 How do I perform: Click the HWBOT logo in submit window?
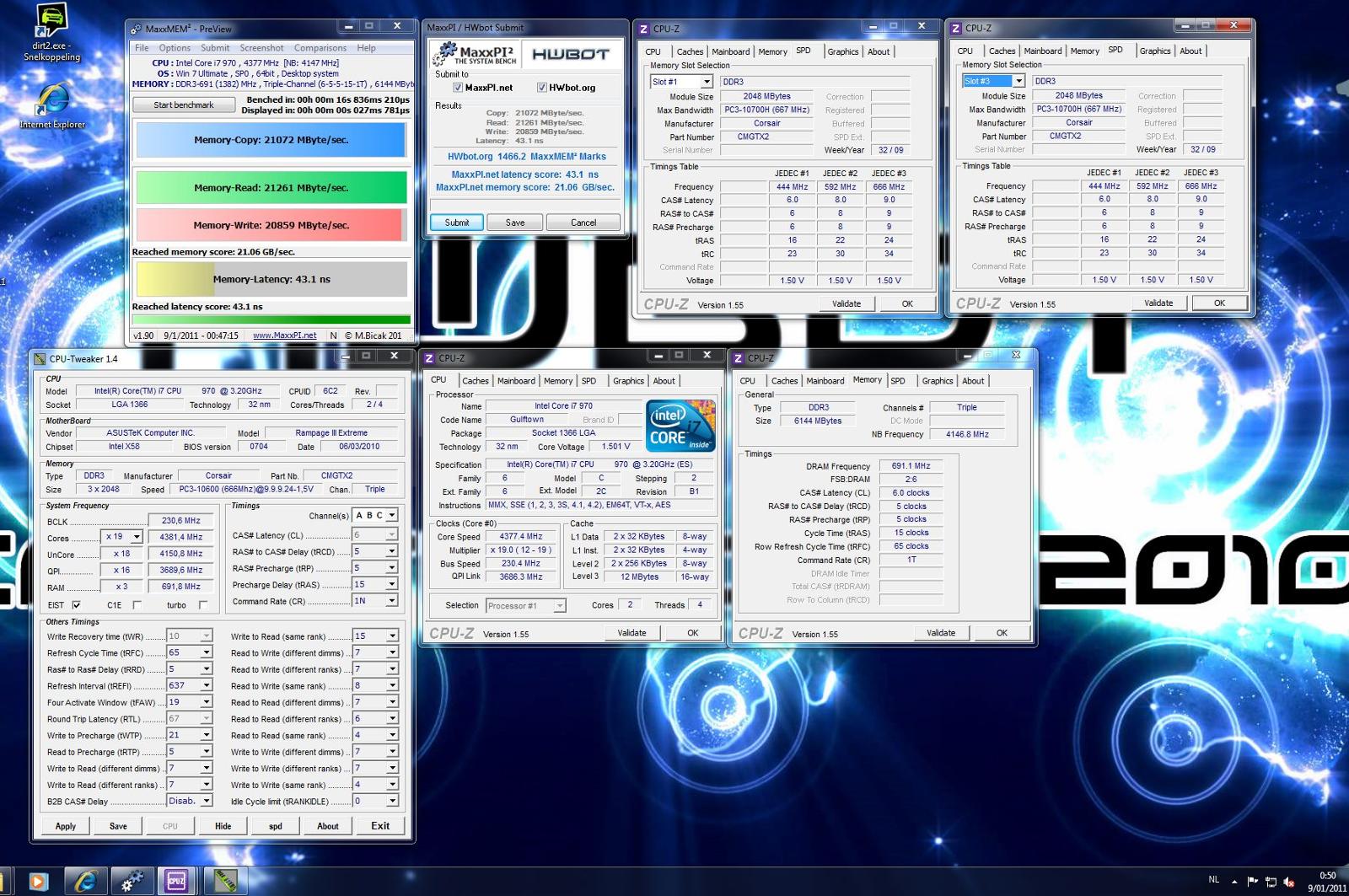pos(570,54)
